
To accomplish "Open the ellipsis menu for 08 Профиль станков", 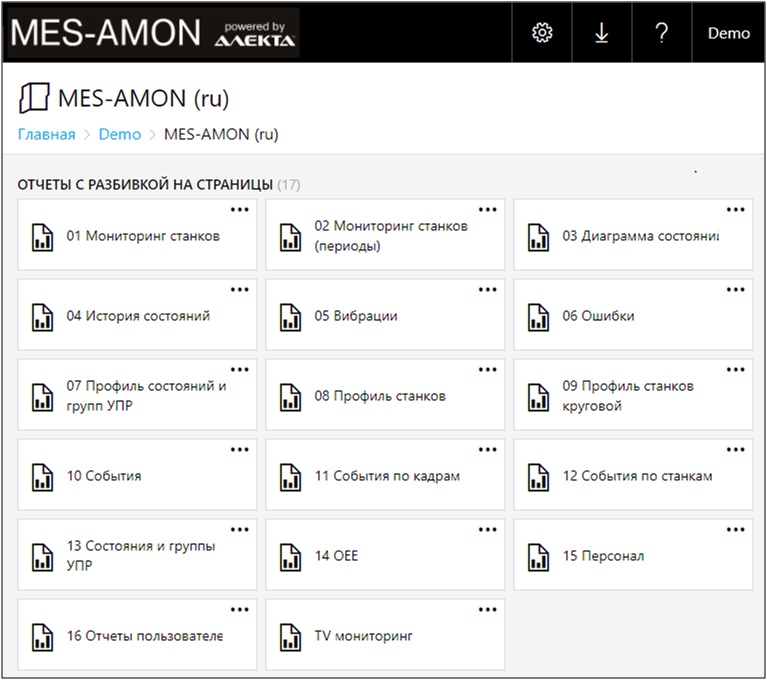I will pyautogui.click(x=488, y=370).
